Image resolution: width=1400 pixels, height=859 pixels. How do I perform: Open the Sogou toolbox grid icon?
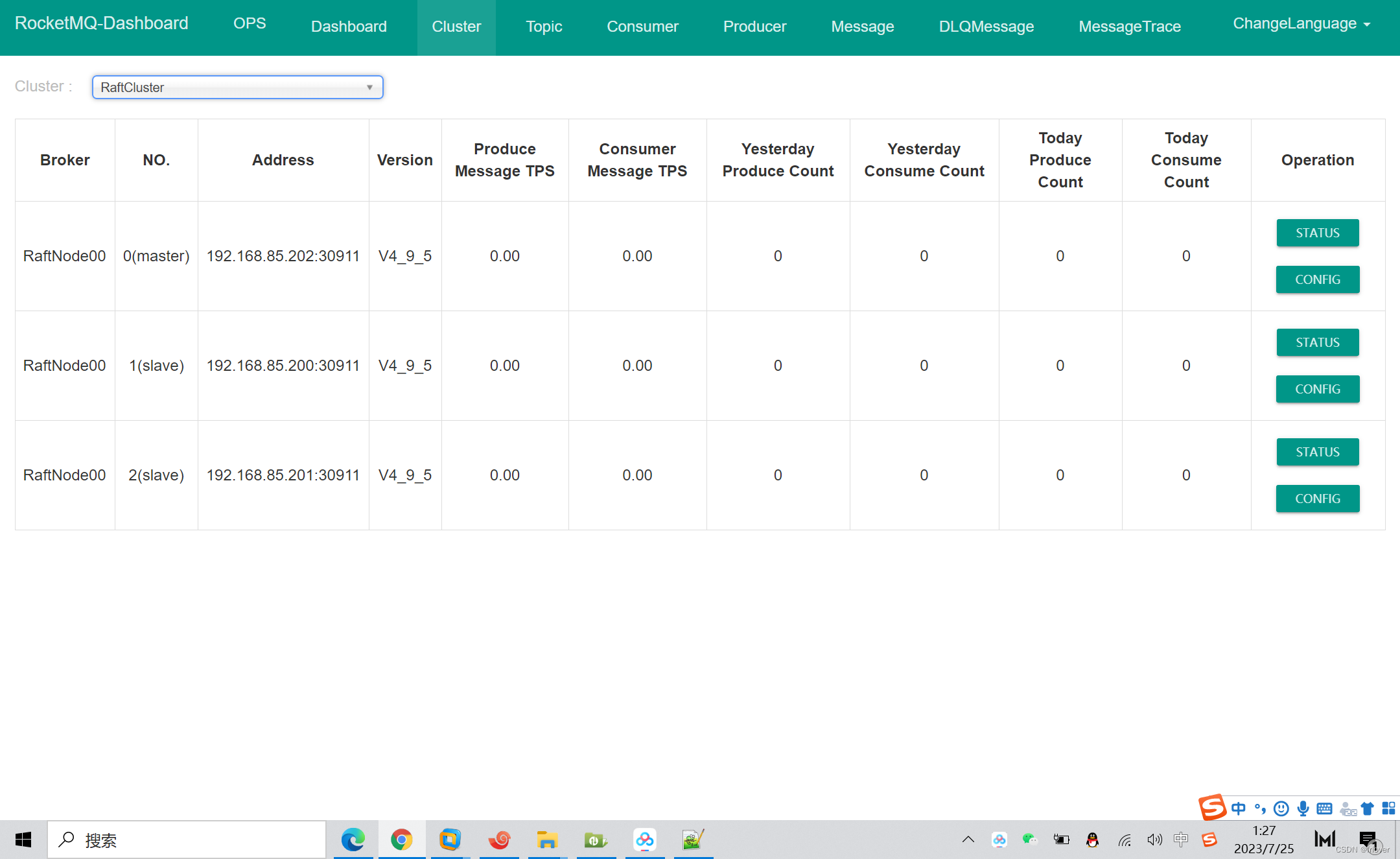(x=1388, y=808)
